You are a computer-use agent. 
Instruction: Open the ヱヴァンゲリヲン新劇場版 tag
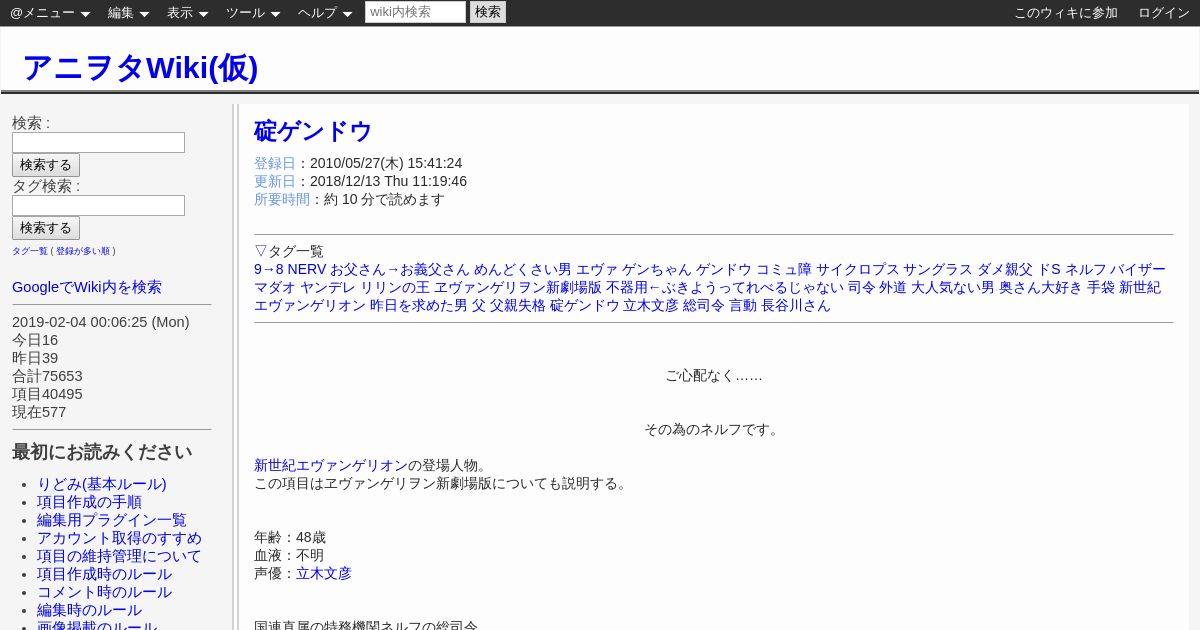coord(518,287)
